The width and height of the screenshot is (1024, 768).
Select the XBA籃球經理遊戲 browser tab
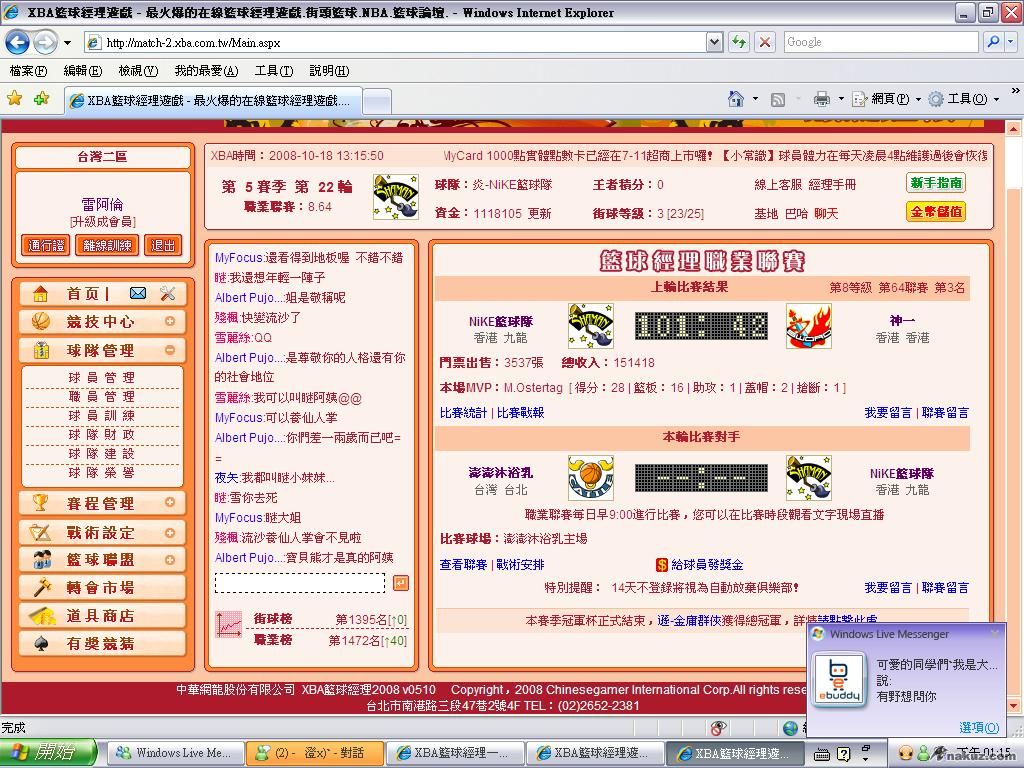tap(213, 101)
